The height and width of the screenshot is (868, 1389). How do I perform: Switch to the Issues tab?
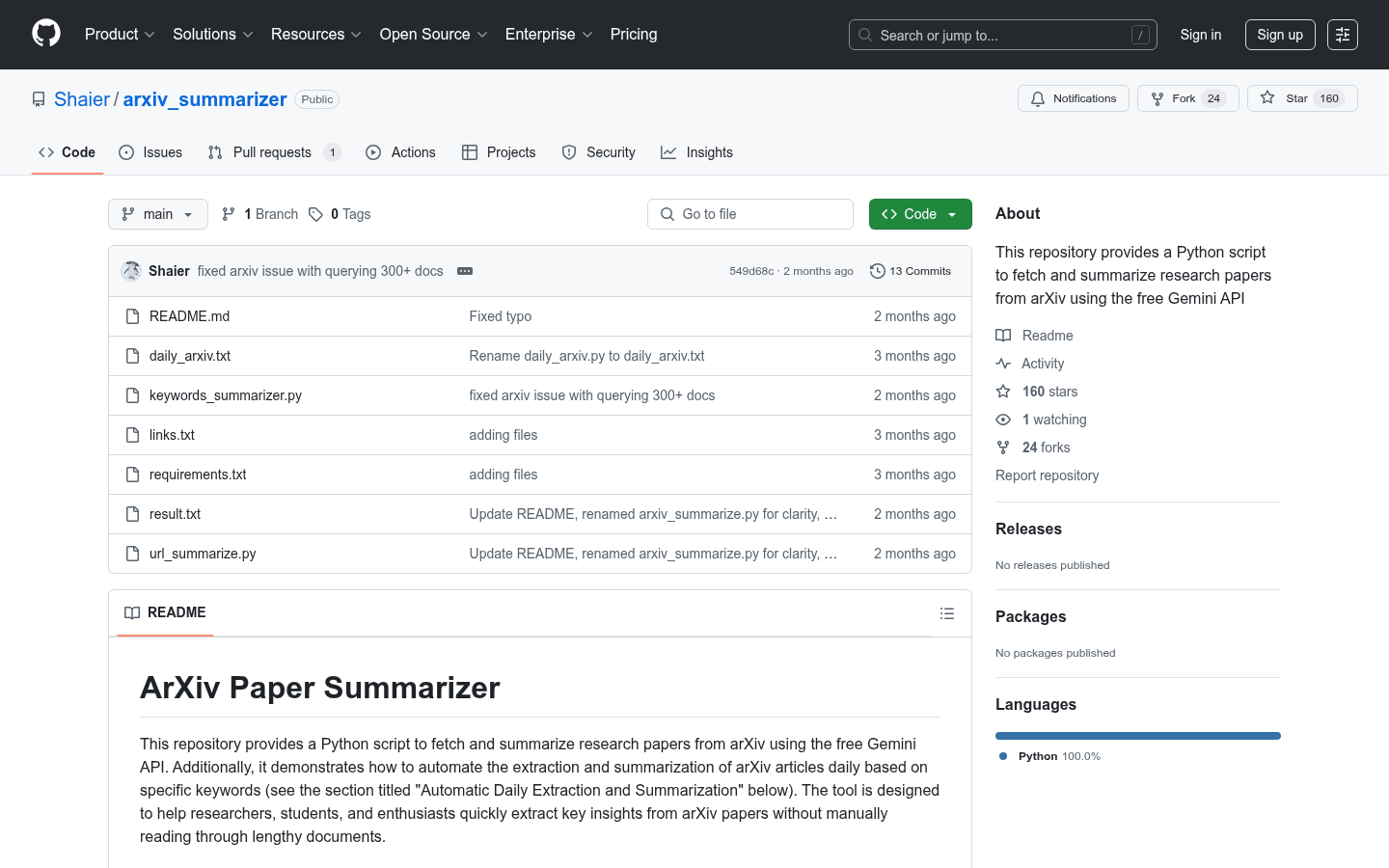coord(150,152)
